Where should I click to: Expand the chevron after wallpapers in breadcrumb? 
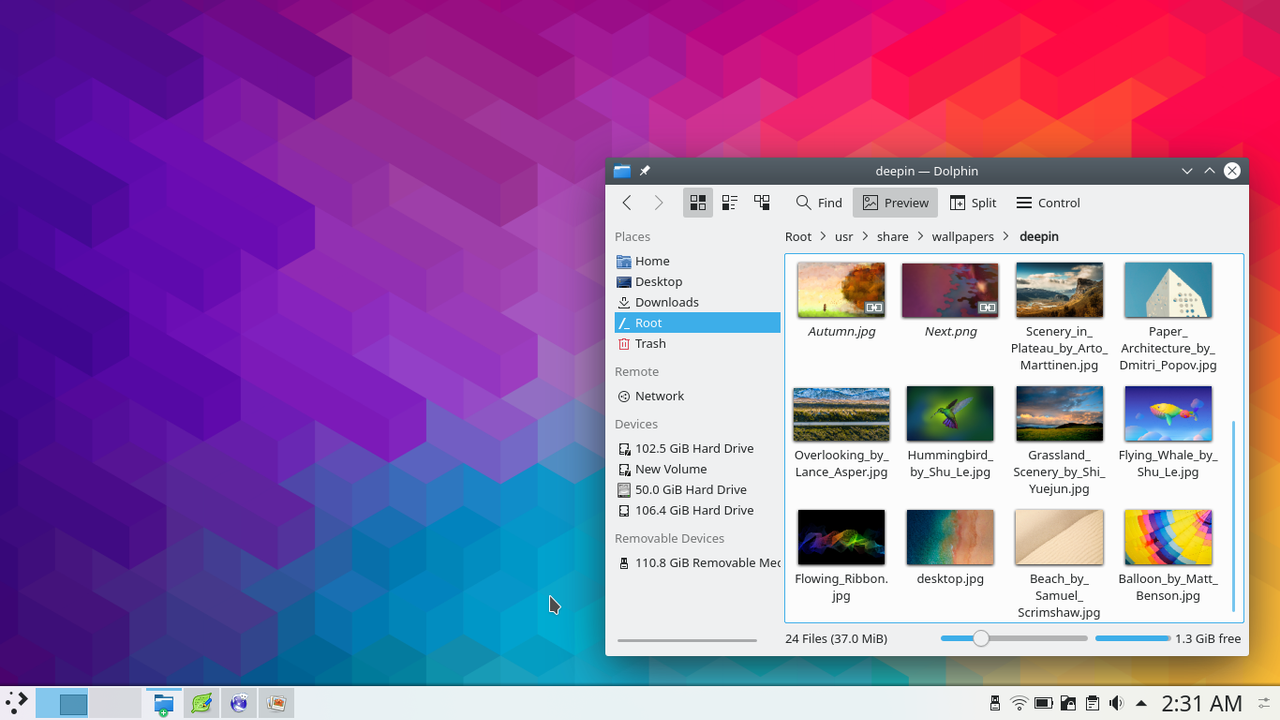(1007, 237)
